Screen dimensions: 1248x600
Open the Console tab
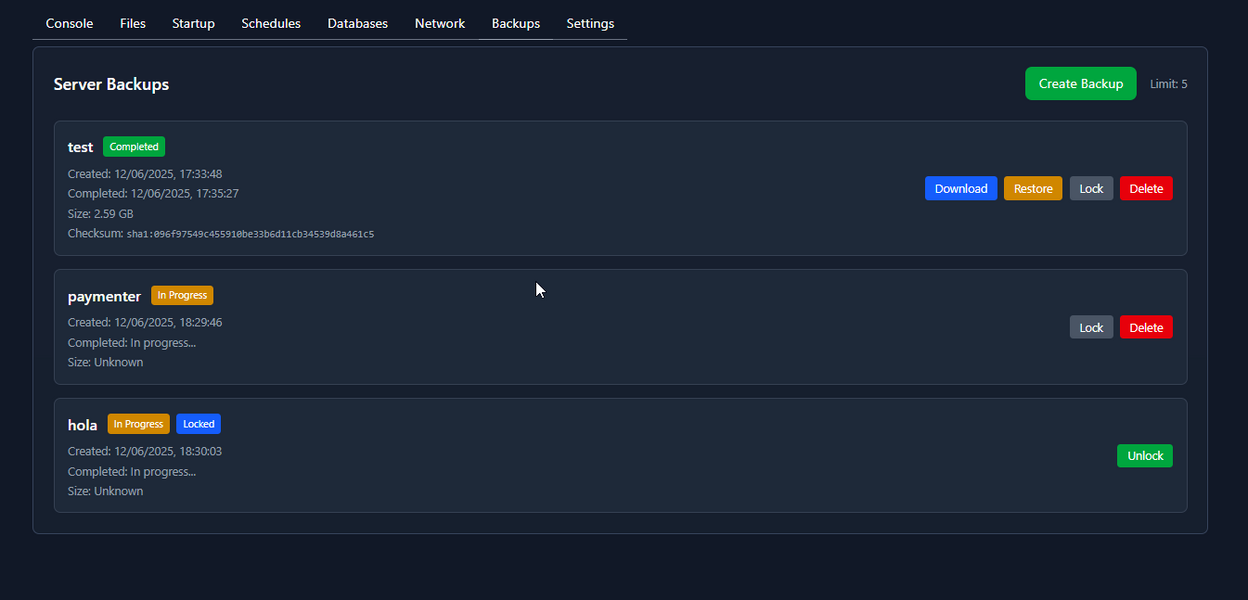[69, 23]
